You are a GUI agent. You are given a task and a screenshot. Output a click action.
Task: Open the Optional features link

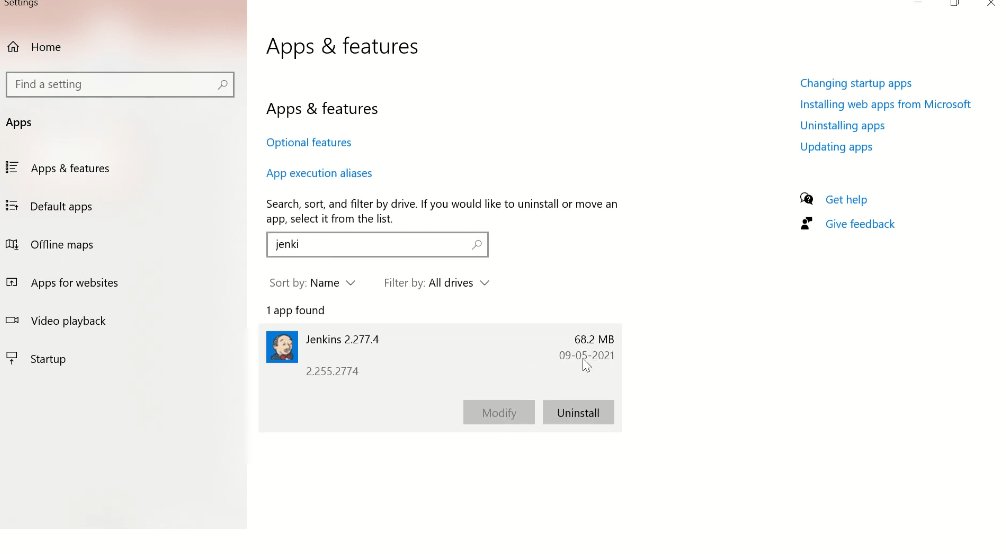point(308,143)
